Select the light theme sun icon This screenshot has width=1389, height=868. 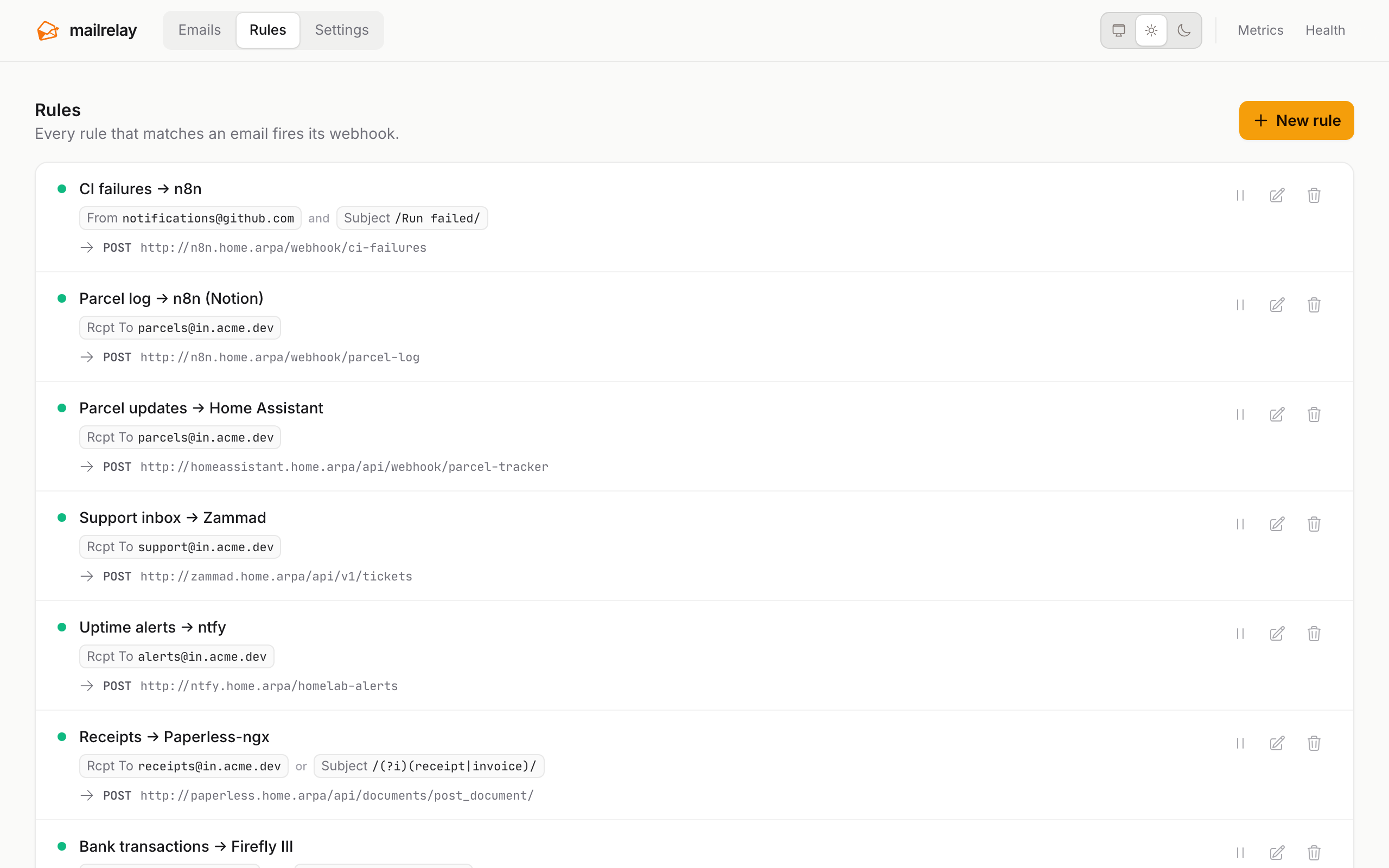pyautogui.click(x=1151, y=30)
